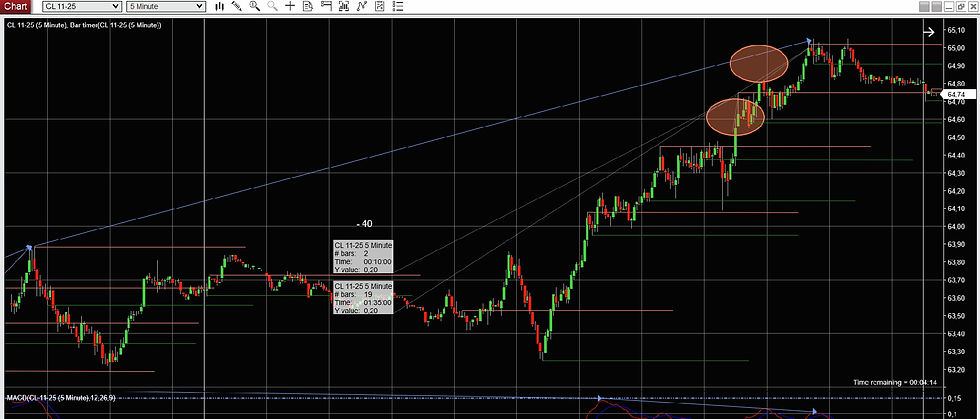The width and height of the screenshot is (980, 419).
Task: Click the 65,00 price axis label
Action: [957, 48]
